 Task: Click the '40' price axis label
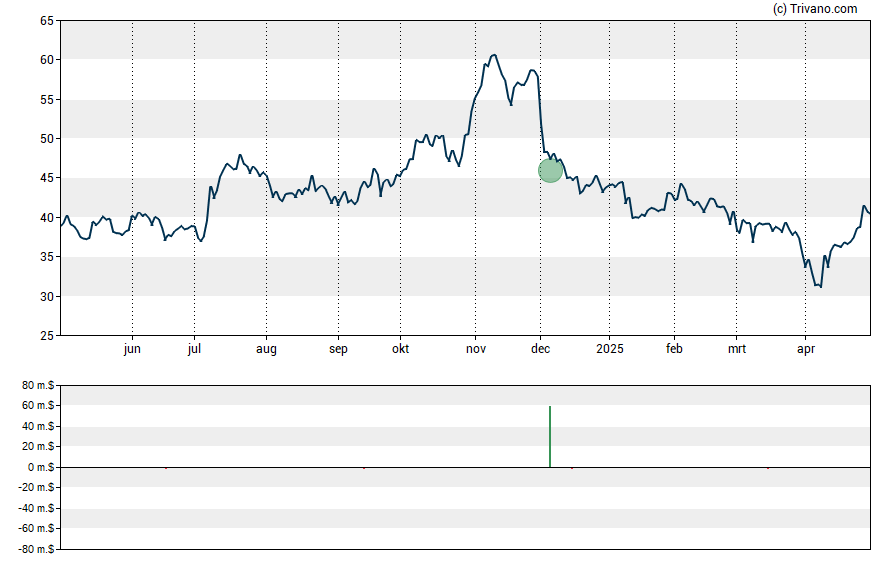coord(47,218)
